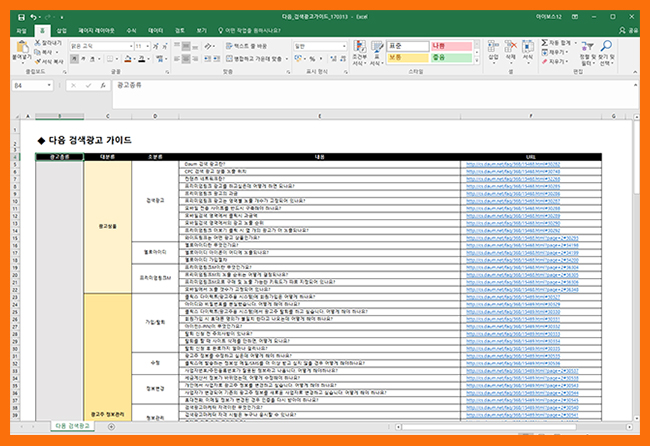Click Conditional Formatting (조건부 서식) icon
The height and width of the screenshot is (446, 650).
tap(359, 47)
